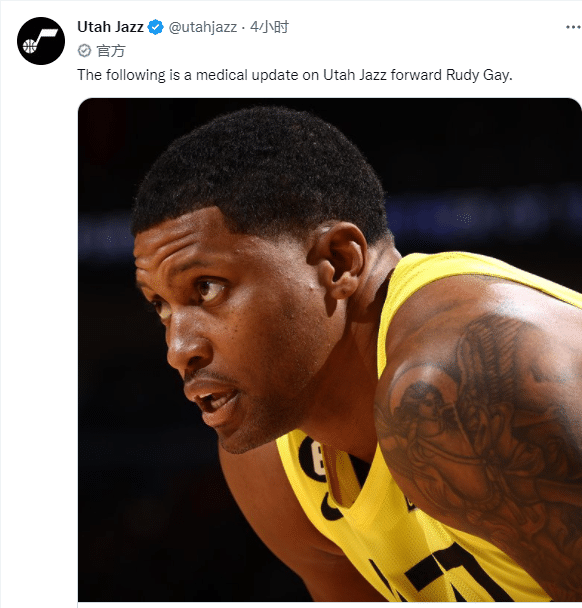Image resolution: width=582 pixels, height=608 pixels.
Task: Open the Rudy Gay photo attachment
Action: pos(330,350)
